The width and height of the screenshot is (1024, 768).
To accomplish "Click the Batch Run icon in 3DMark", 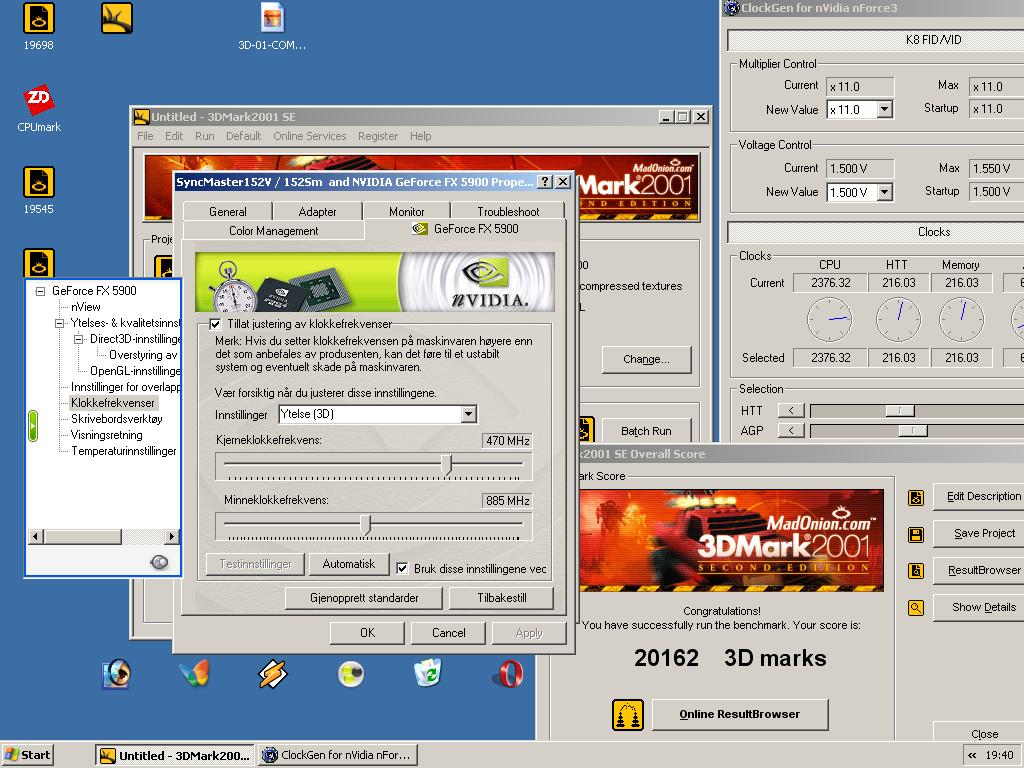I will point(586,430).
